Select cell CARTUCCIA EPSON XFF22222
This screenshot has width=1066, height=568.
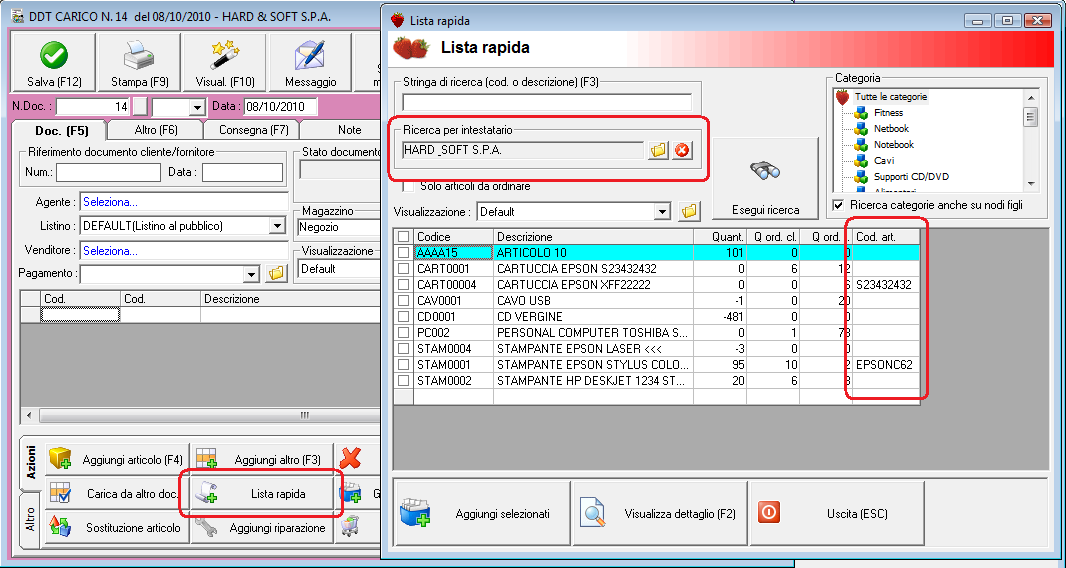click(x=594, y=284)
